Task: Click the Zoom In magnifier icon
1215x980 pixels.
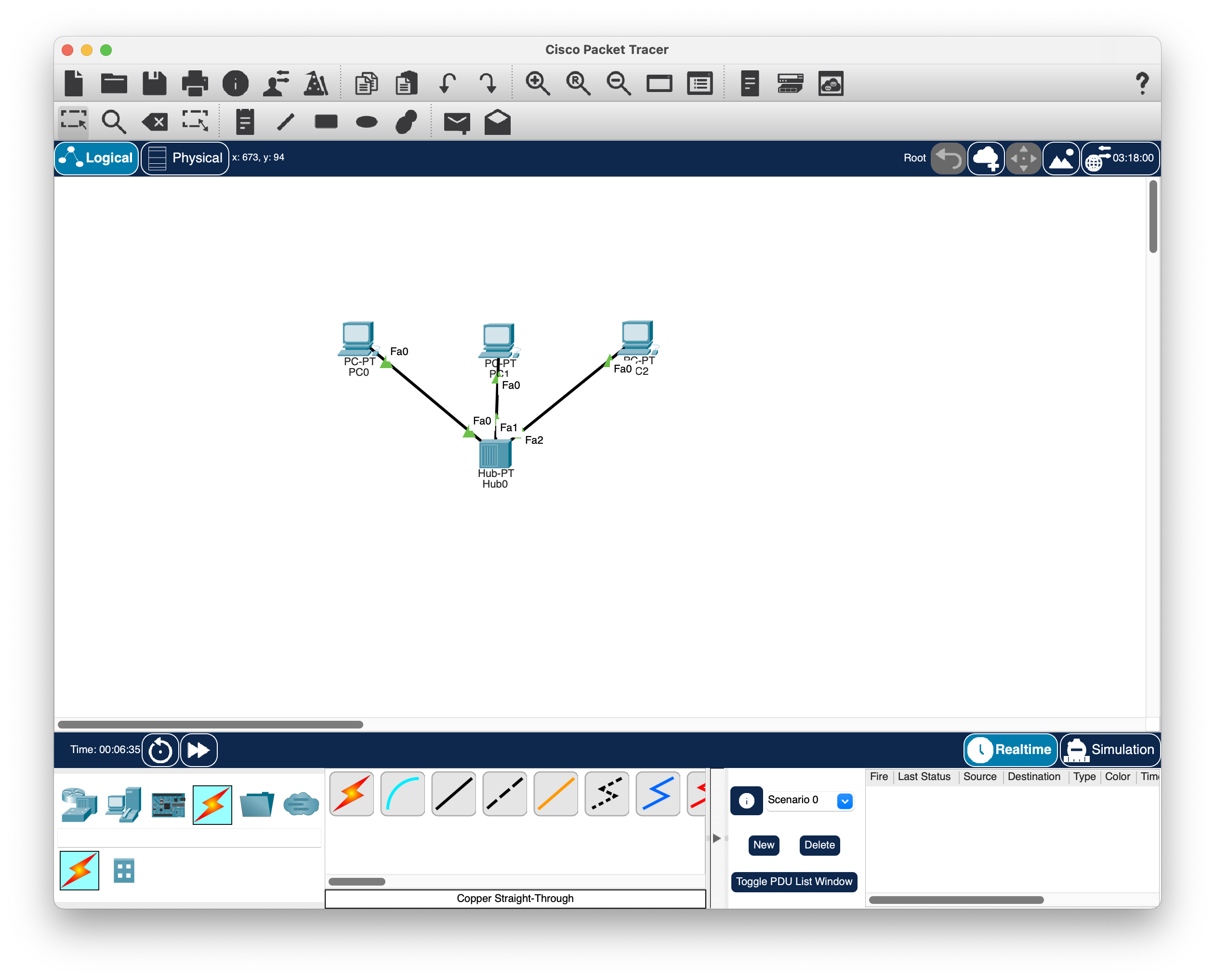Action: (x=537, y=83)
